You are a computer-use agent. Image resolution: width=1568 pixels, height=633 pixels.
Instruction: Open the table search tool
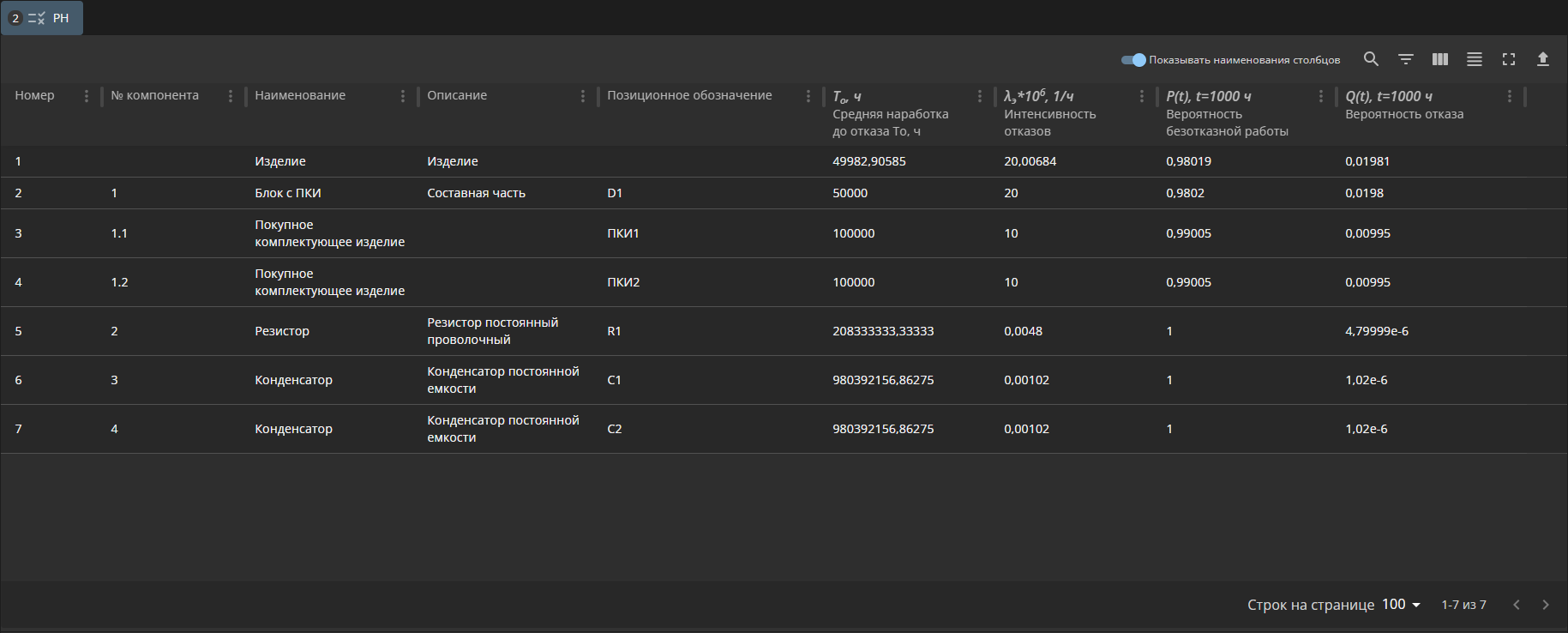(x=1372, y=59)
